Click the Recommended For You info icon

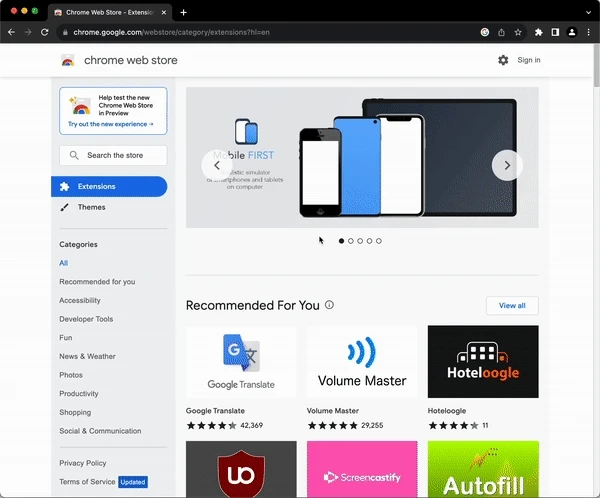329,305
